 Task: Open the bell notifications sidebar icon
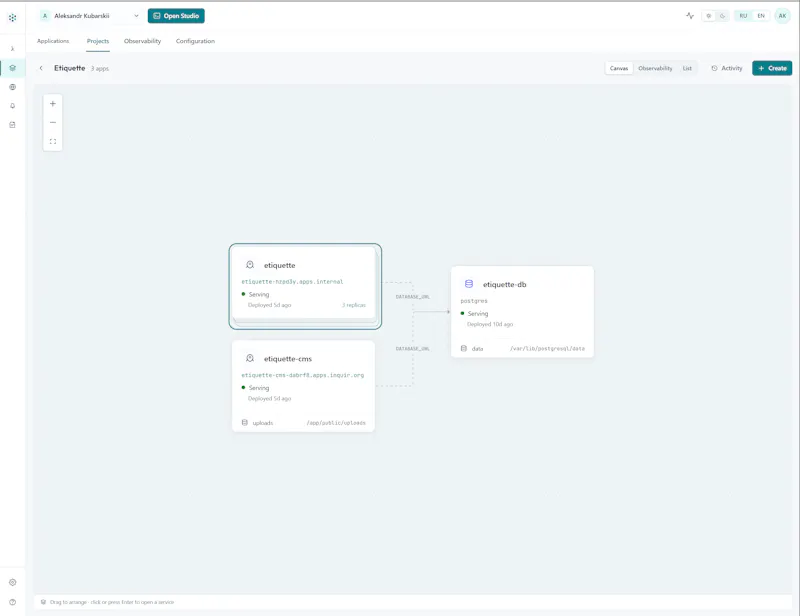click(12, 106)
